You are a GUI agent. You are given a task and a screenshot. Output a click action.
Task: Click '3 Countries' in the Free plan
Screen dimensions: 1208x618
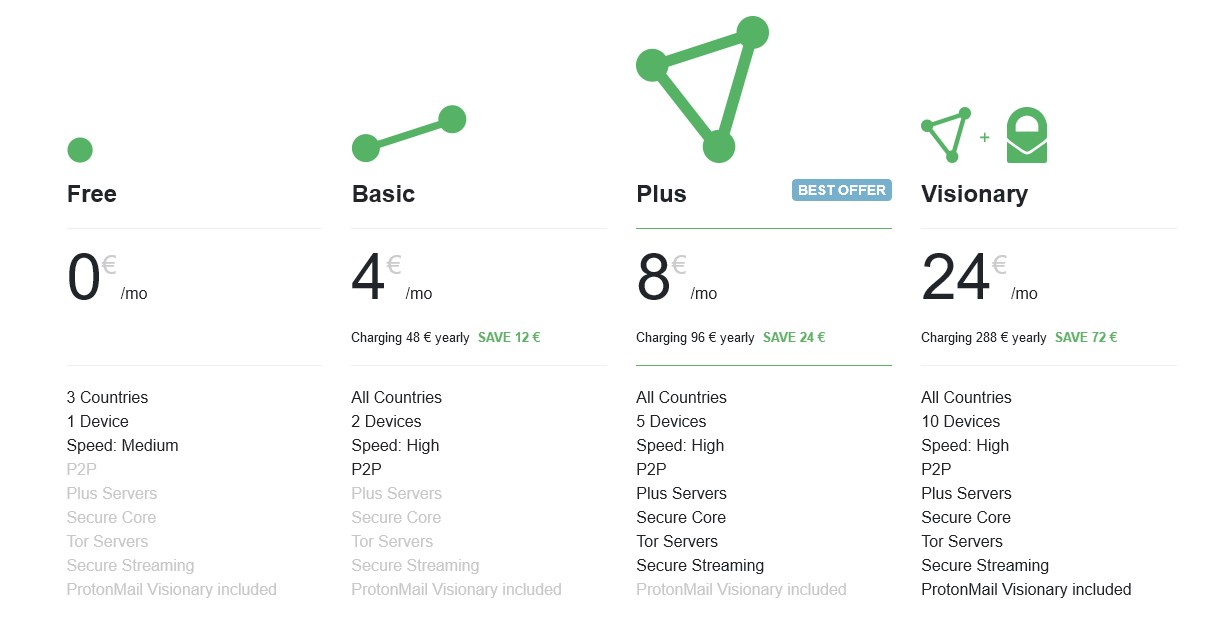point(107,397)
